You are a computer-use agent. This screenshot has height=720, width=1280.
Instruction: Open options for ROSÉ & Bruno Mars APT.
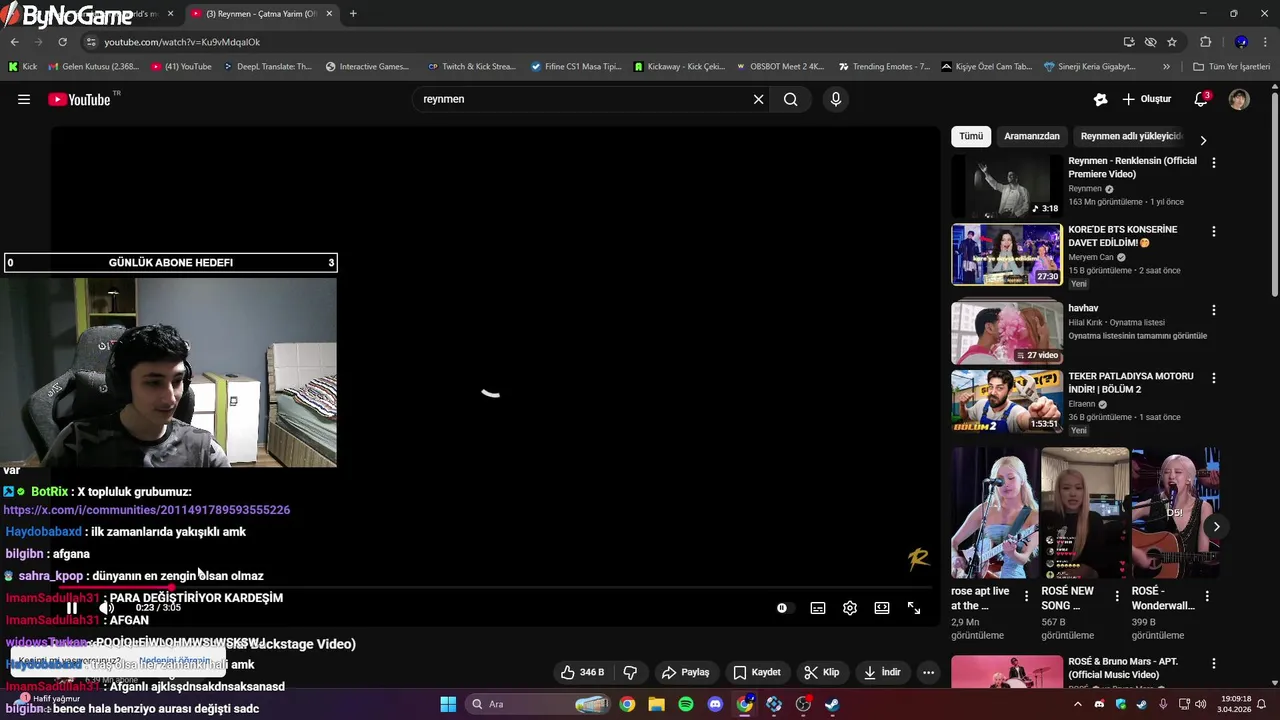click(1214, 665)
